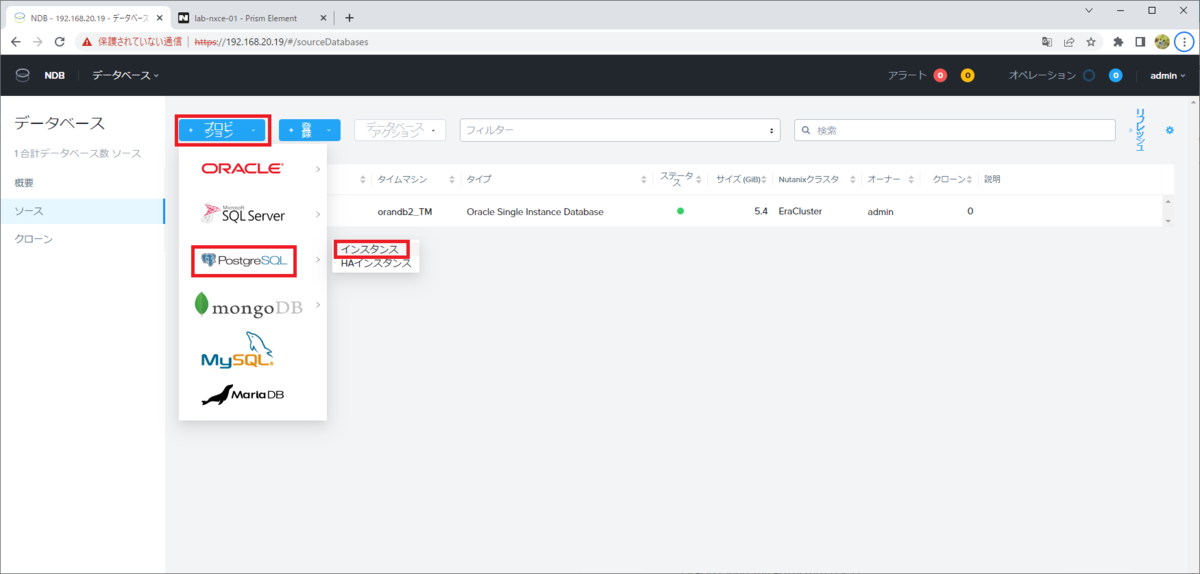Select Oracle from the provision menu
Image resolution: width=1200 pixels, height=574 pixels.
tap(242, 168)
